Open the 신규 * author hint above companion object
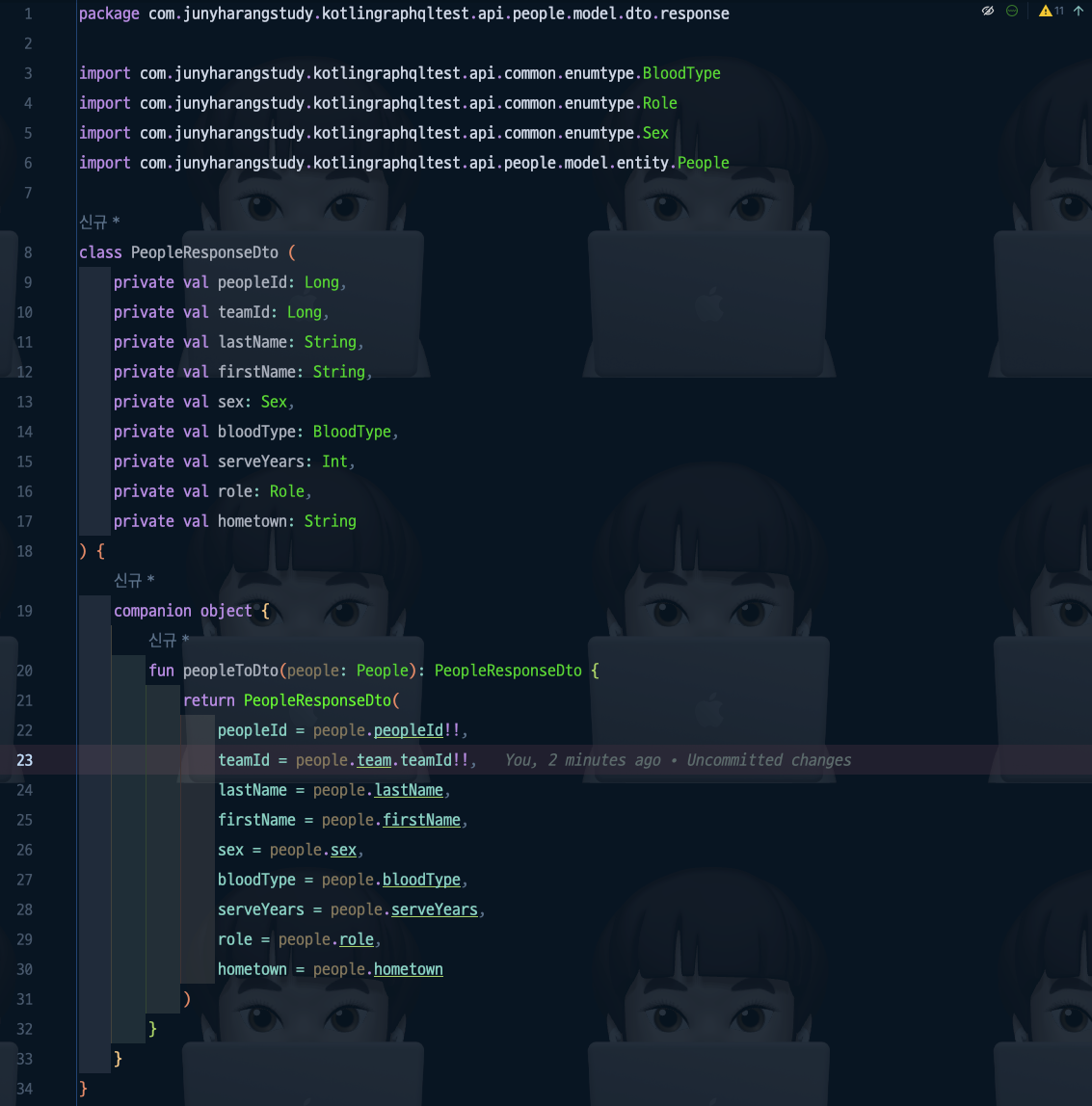Image resolution: width=1092 pixels, height=1106 pixels. point(134,581)
